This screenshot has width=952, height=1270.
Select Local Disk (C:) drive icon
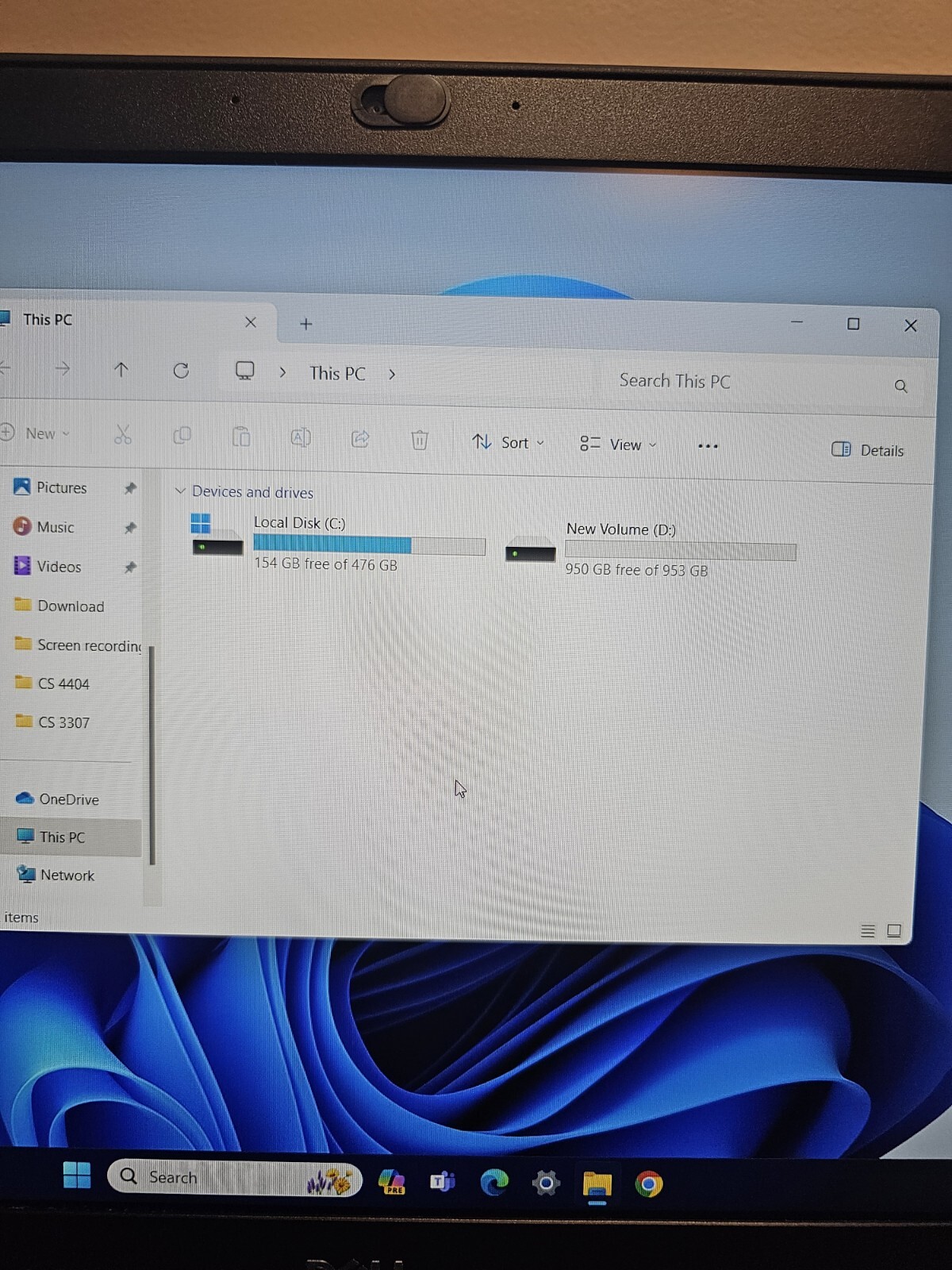coord(216,536)
